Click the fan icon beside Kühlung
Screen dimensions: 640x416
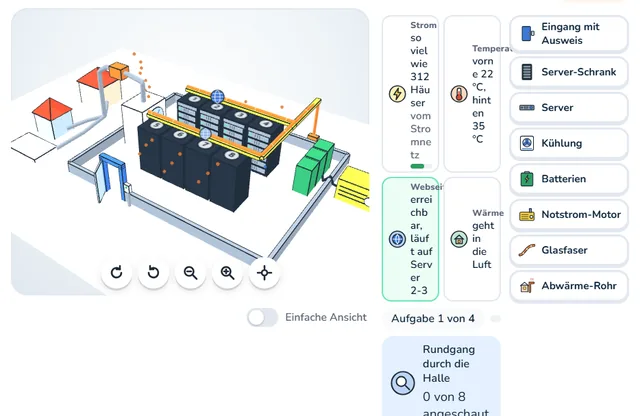527,143
